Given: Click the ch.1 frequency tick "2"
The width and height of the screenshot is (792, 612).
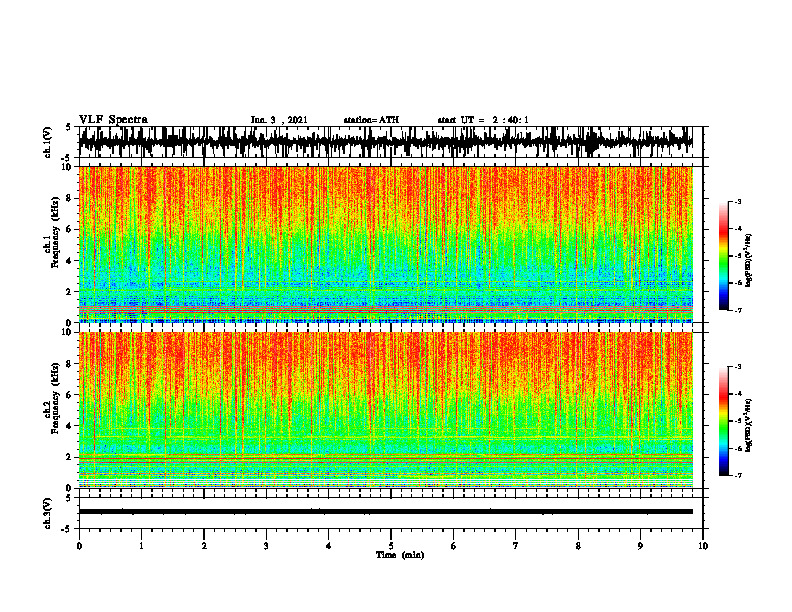Looking at the screenshot, I should tap(71, 292).
